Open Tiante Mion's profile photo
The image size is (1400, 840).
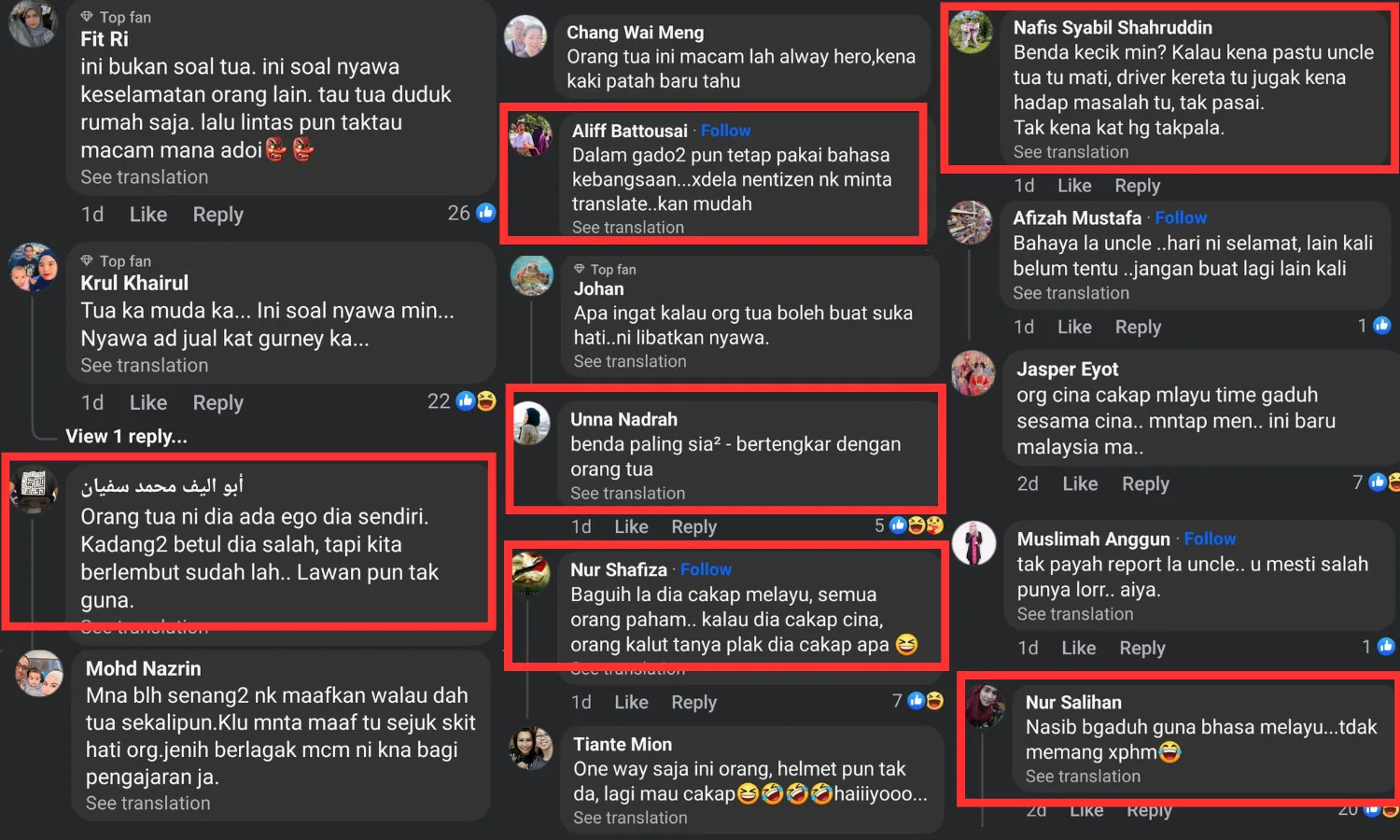[x=531, y=749]
